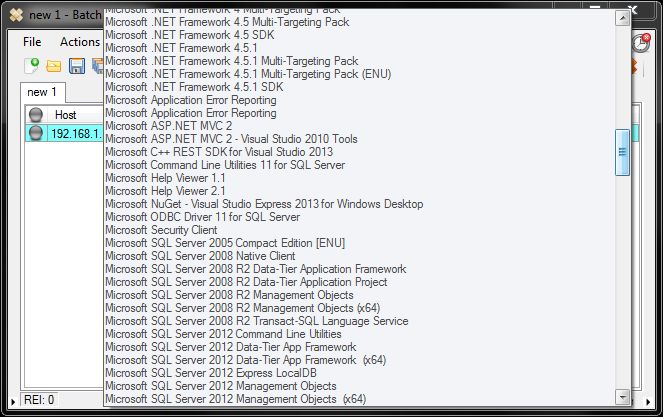Select SQL Server 2005 Compact Edition [ENU]
This screenshot has height=417, width=663.
[x=225, y=243]
